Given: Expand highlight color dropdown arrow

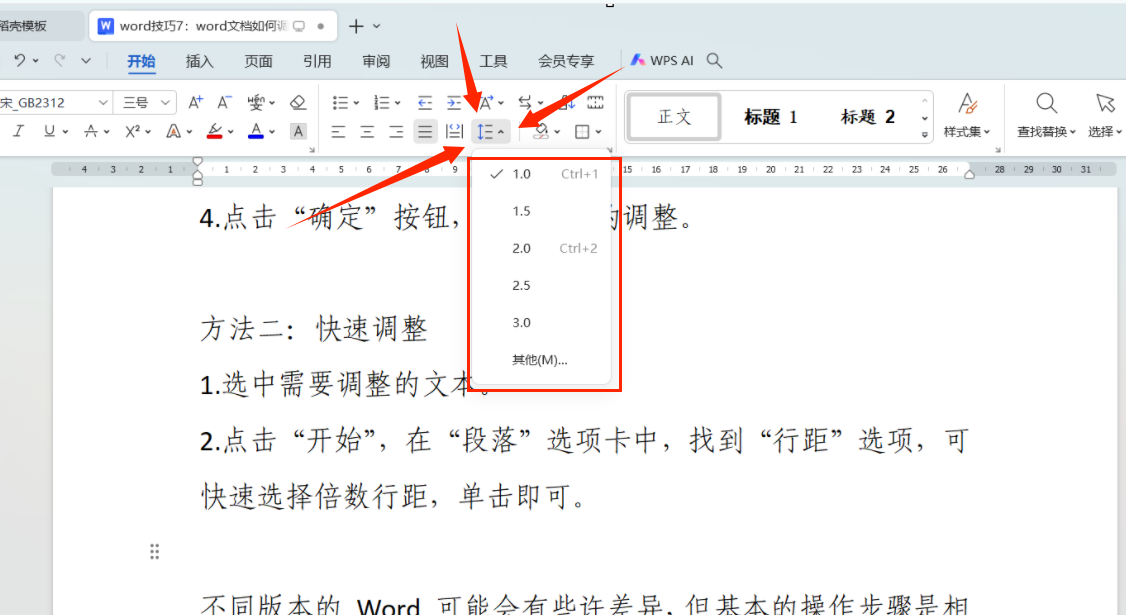Looking at the screenshot, I should tap(231, 132).
